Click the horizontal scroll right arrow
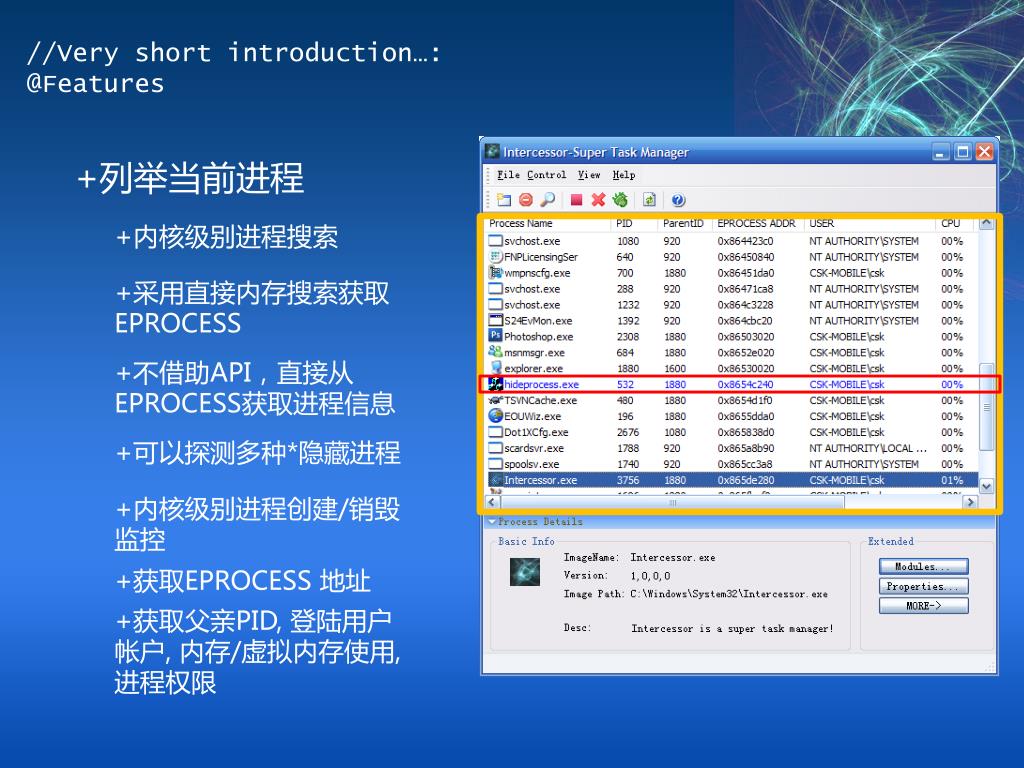The image size is (1024, 768). tap(970, 502)
